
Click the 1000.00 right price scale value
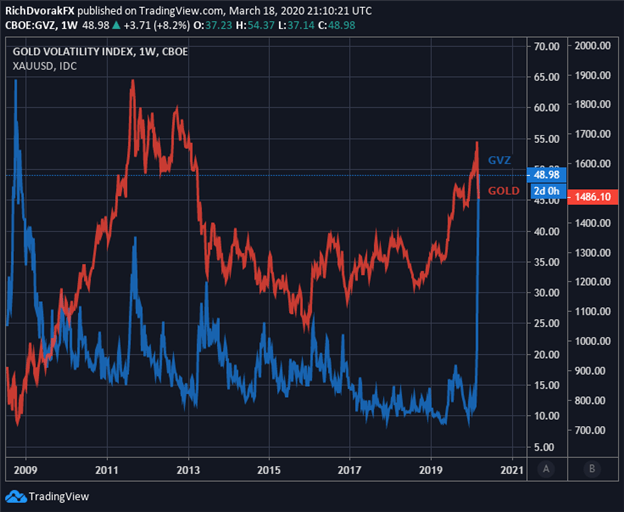[x=593, y=341]
